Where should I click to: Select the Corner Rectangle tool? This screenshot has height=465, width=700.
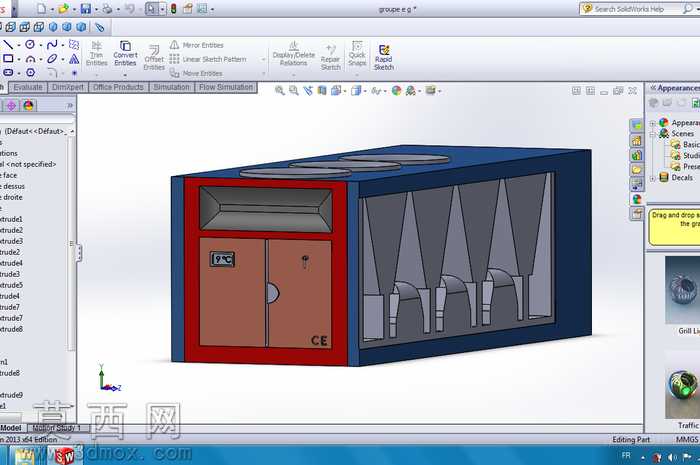8,58
